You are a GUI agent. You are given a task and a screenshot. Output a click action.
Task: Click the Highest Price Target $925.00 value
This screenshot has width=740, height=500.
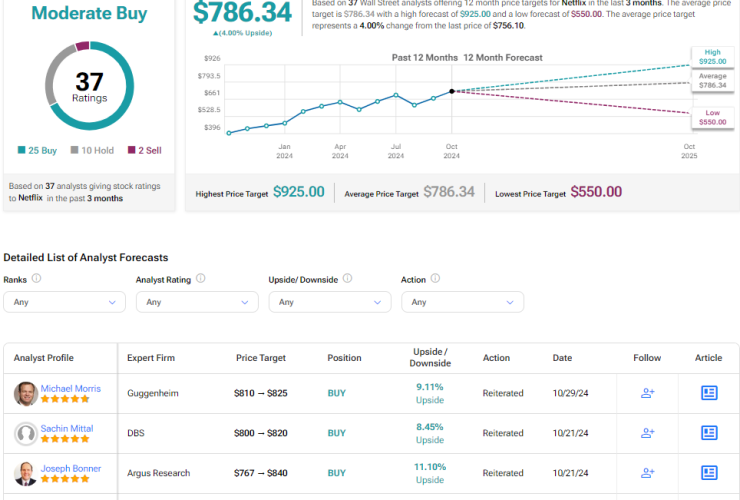[x=299, y=192]
